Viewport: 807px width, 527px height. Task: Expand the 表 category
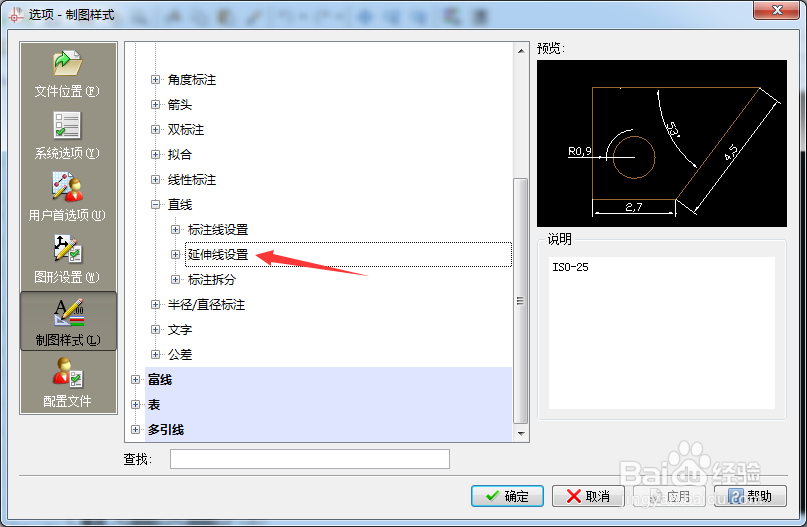tap(135, 405)
